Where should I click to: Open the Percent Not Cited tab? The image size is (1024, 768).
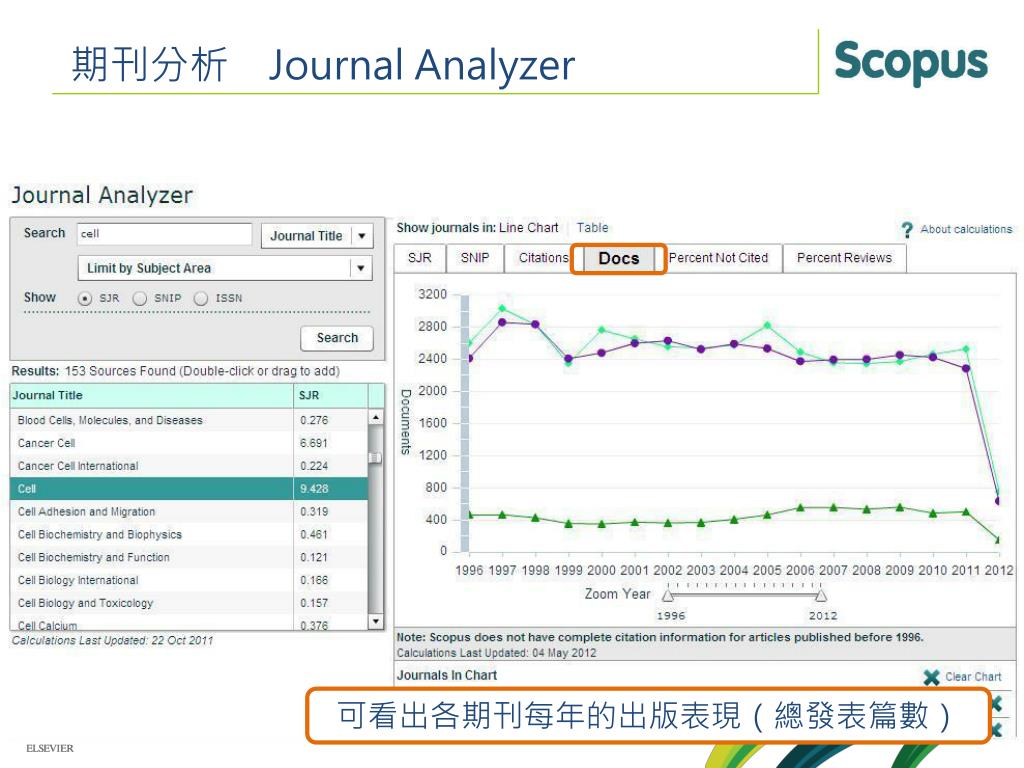[x=718, y=258]
